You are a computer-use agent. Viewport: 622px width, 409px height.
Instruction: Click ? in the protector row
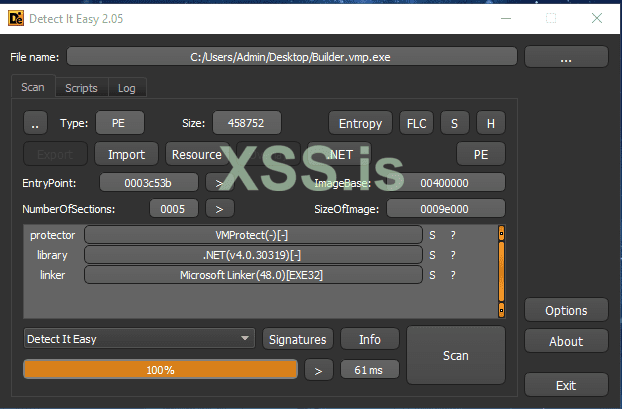pyautogui.click(x=453, y=235)
